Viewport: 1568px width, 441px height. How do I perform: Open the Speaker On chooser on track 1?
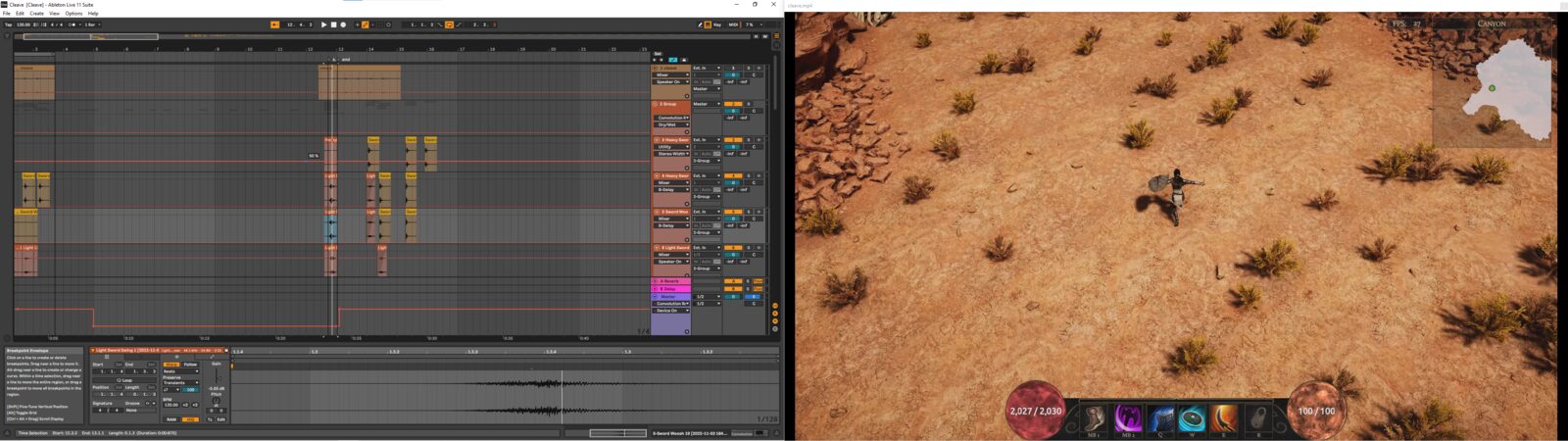[x=671, y=81]
